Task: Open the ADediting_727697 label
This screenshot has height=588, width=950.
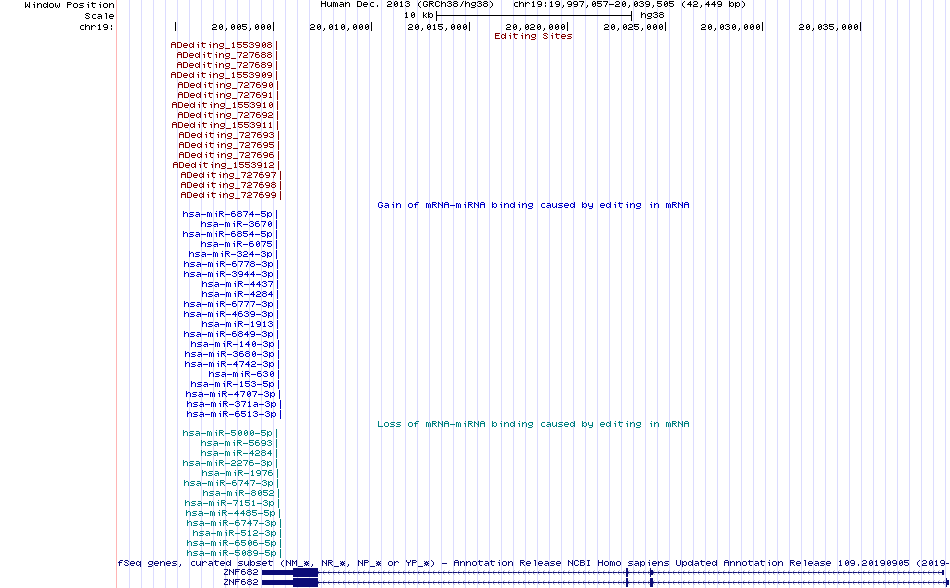Action: coord(228,175)
